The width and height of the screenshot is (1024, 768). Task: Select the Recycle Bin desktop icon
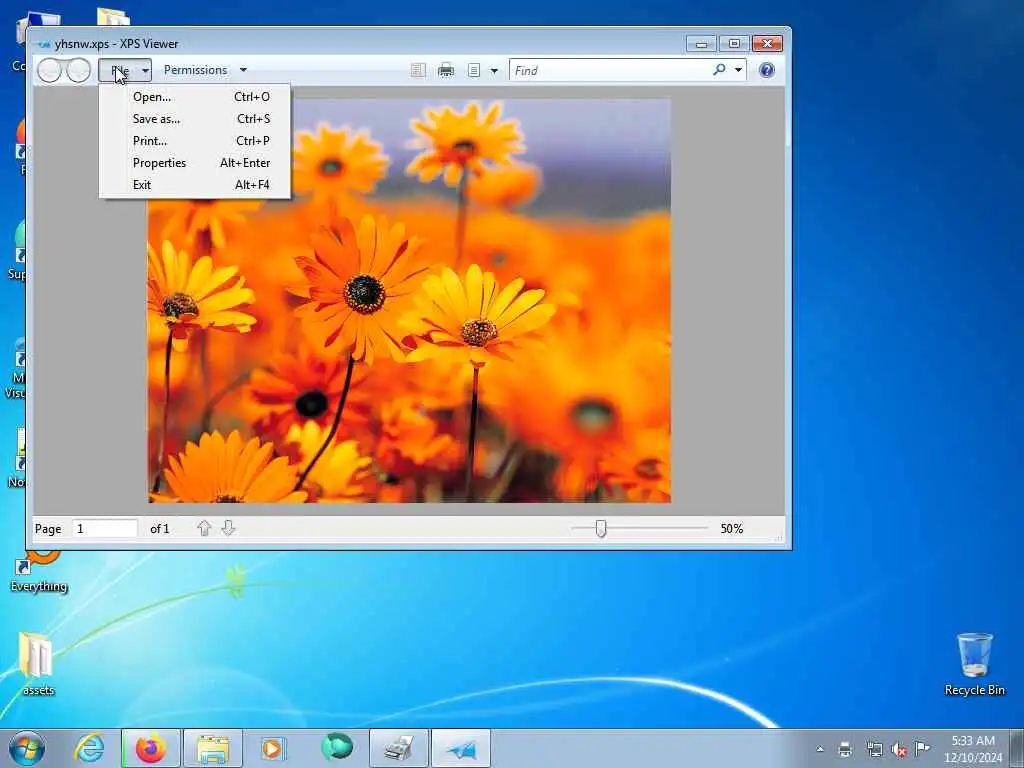[x=974, y=663]
